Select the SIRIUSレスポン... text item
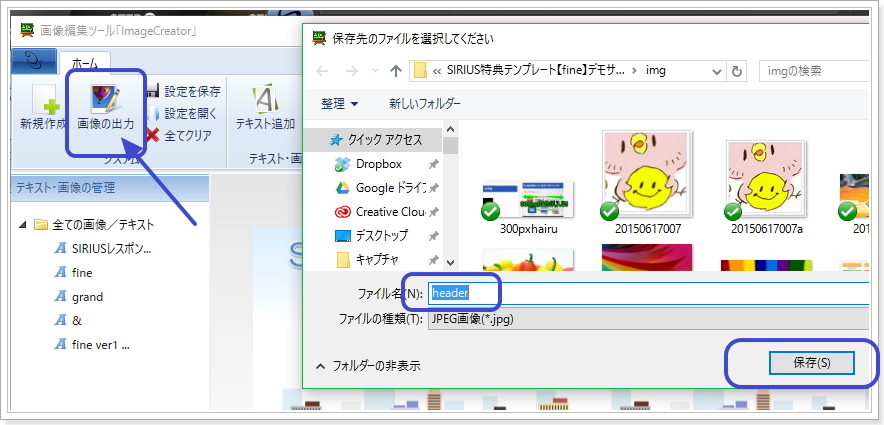The height and width of the screenshot is (425, 884). pyautogui.click(x=103, y=249)
